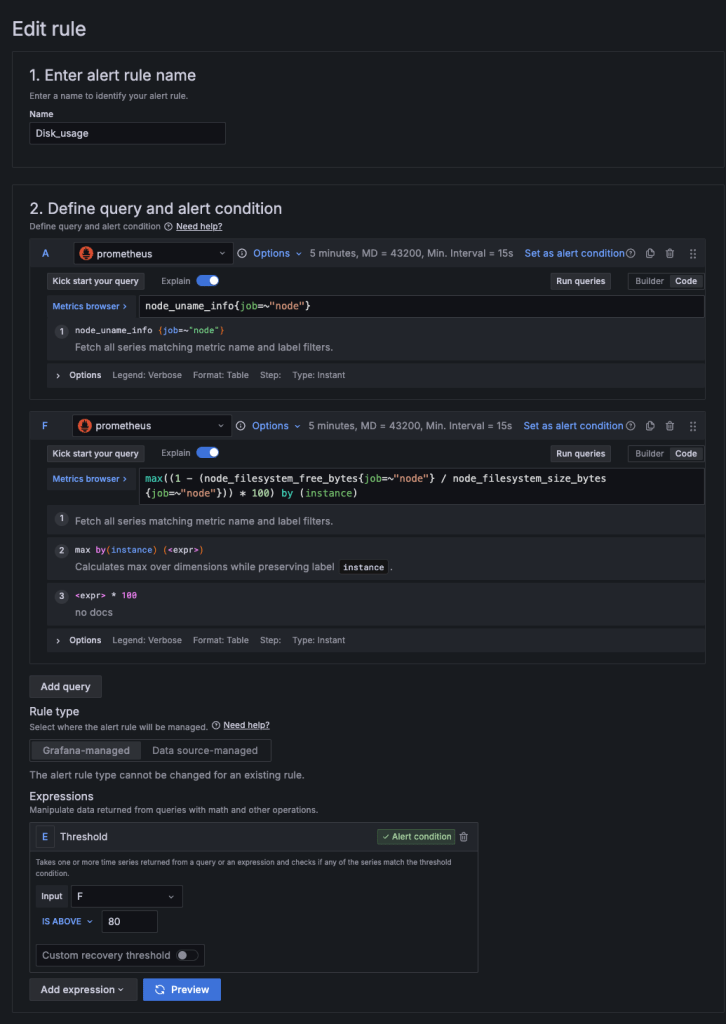
Task: Open the IS ABOVE condition selector
Action: coord(66,921)
